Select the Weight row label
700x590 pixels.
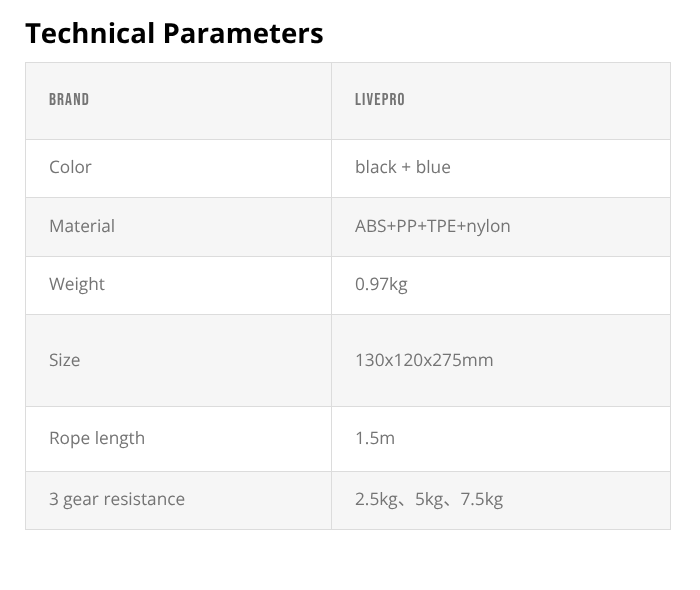pyautogui.click(x=77, y=284)
